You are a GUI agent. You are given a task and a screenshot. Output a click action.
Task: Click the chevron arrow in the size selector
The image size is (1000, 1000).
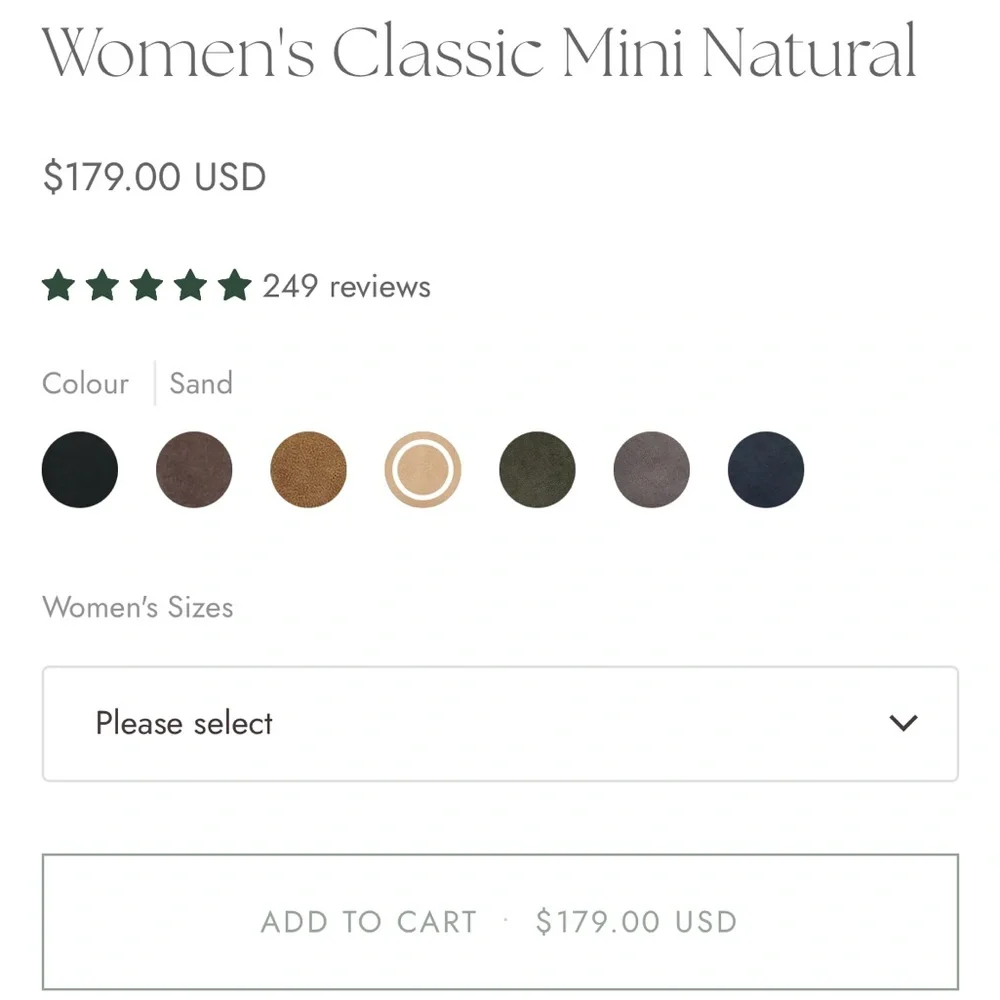[903, 723]
